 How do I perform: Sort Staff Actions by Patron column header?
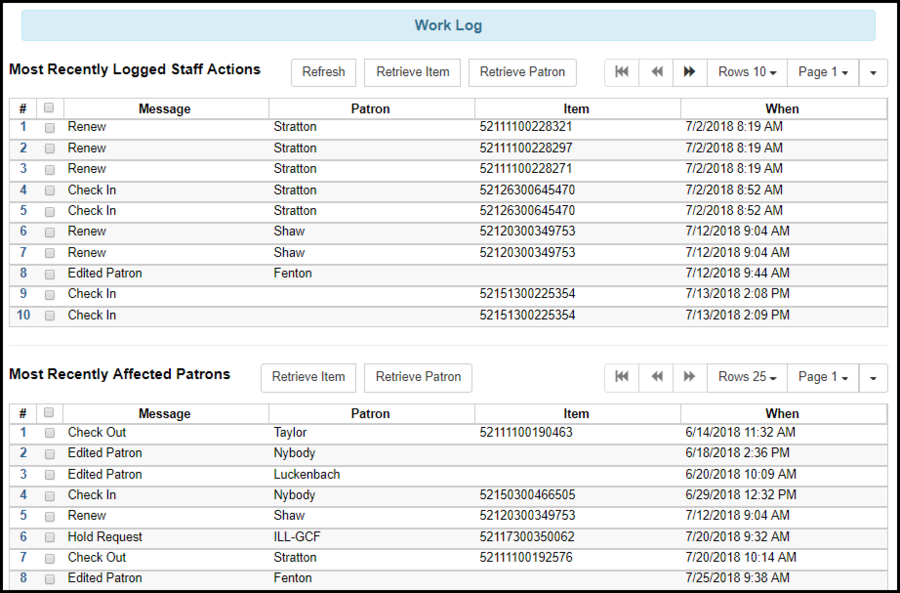click(371, 108)
